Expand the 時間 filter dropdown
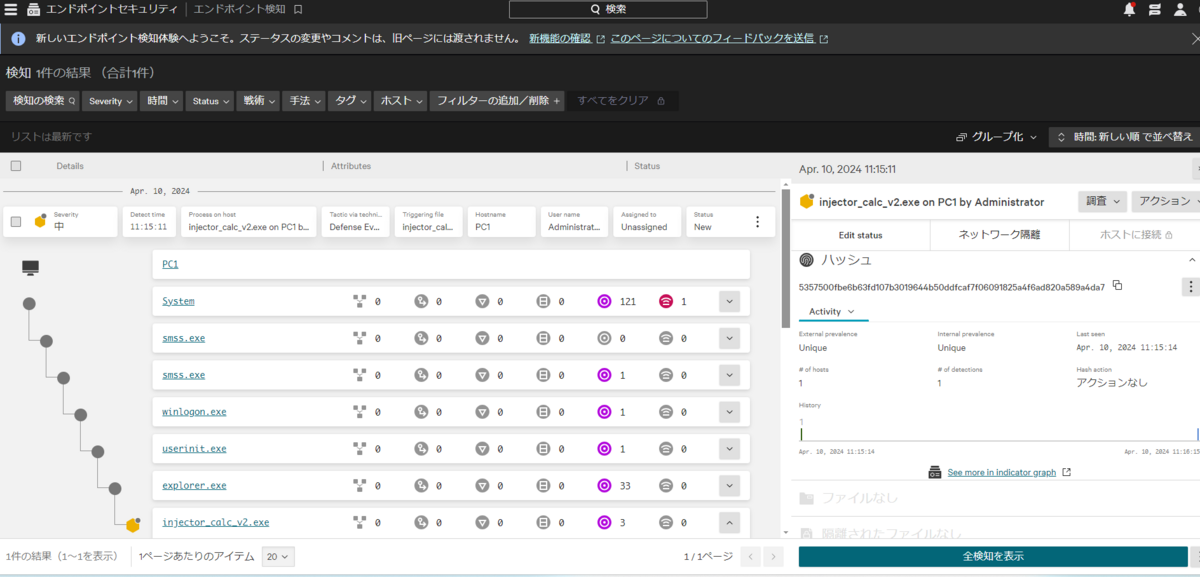Viewport: 1200px width, 577px height. 162,101
